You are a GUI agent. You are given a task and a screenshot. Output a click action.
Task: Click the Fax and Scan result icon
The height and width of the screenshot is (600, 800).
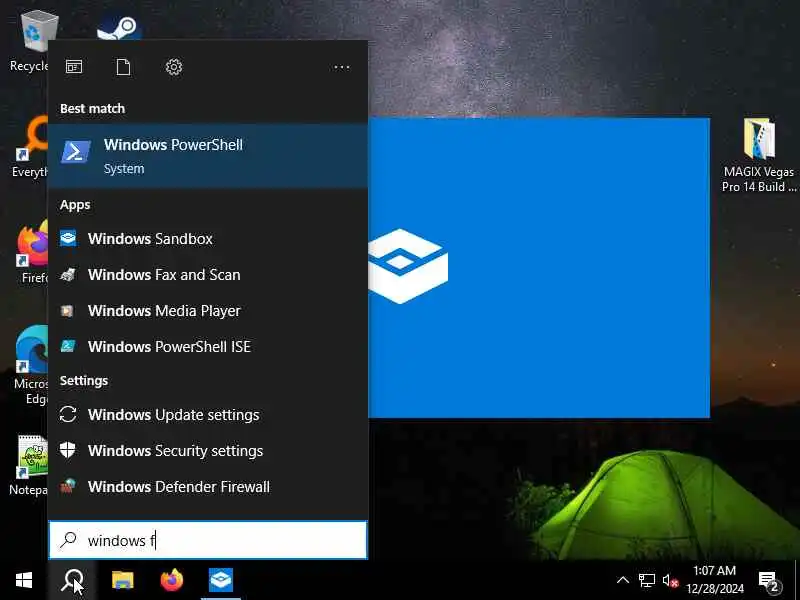[68, 274]
